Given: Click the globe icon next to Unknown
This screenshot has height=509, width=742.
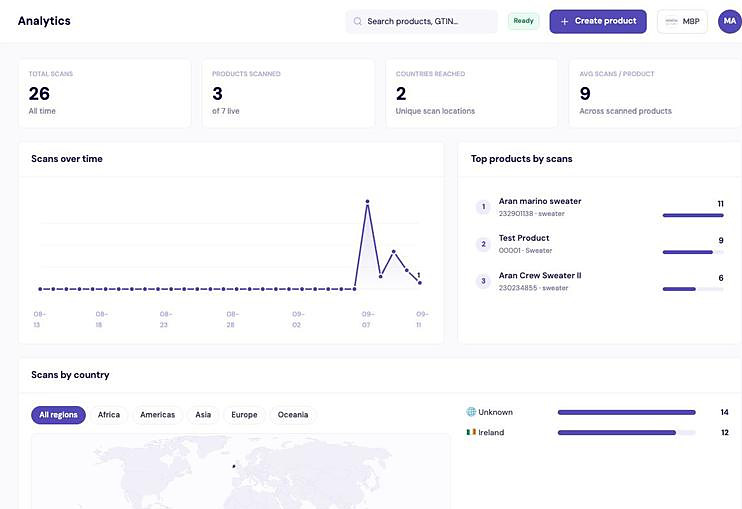Looking at the screenshot, I should coord(471,412).
